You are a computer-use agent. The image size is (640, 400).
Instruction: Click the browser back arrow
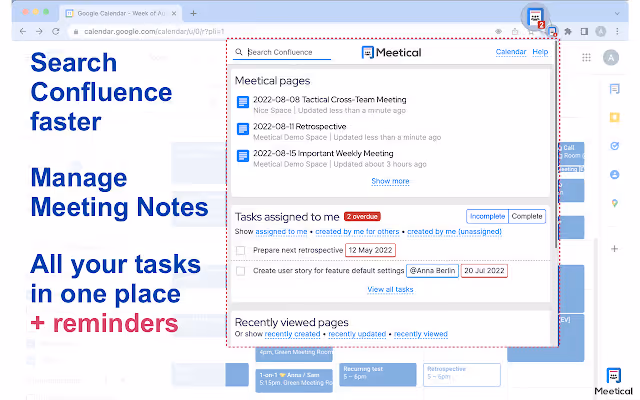pyautogui.click(x=23, y=31)
